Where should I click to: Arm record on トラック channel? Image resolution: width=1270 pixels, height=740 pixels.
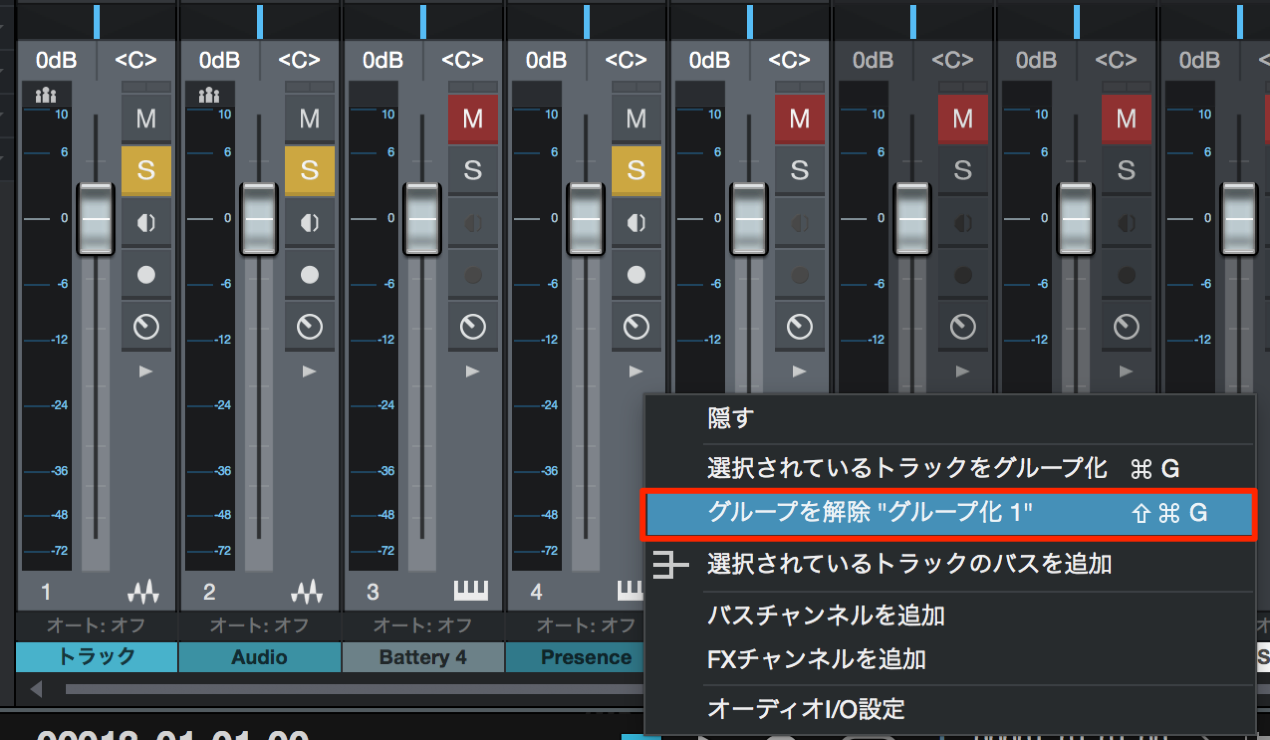pos(146,274)
